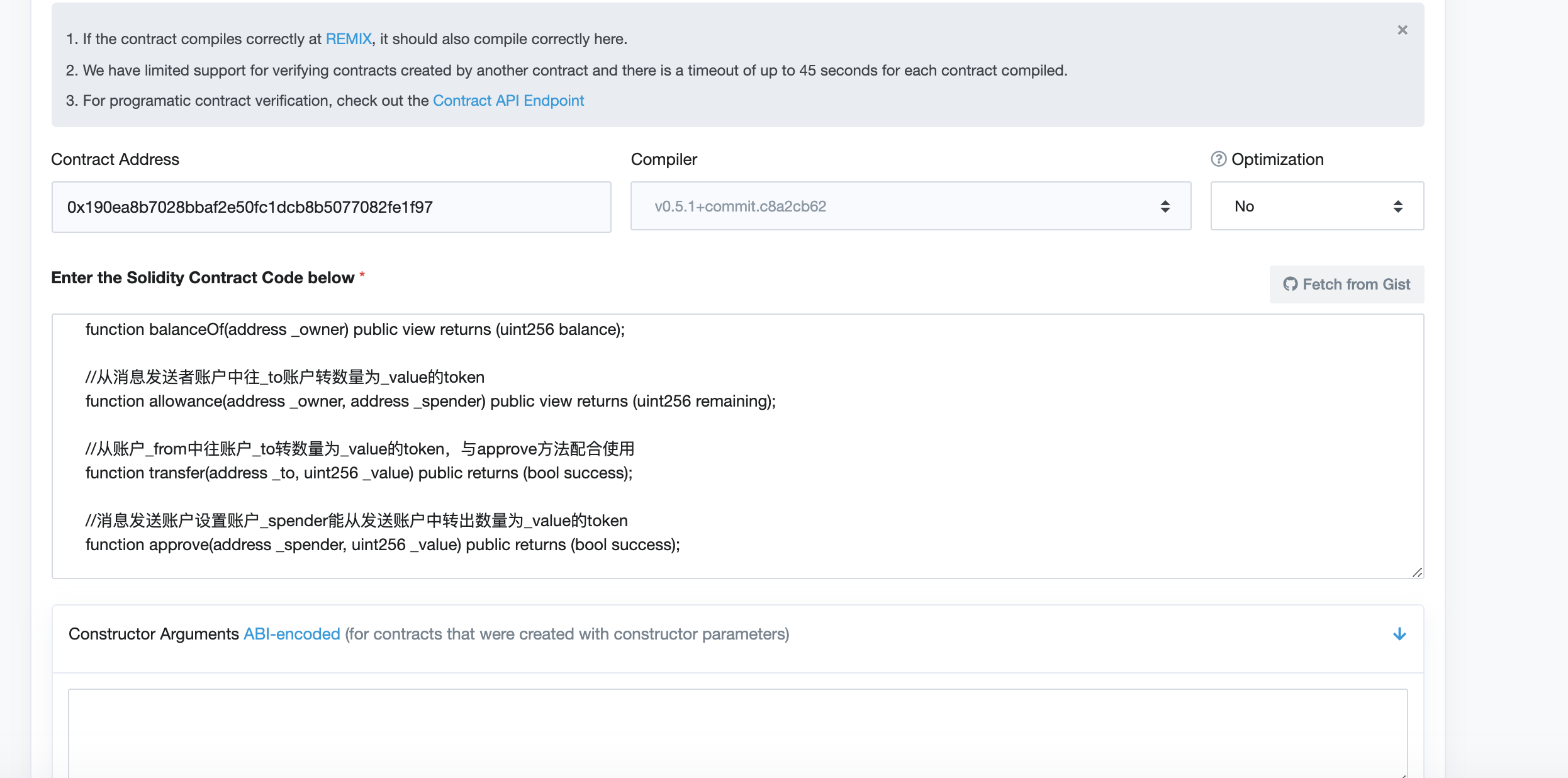
Task: Click the up-down arrows of the Compiler select
Action: pyautogui.click(x=1165, y=206)
